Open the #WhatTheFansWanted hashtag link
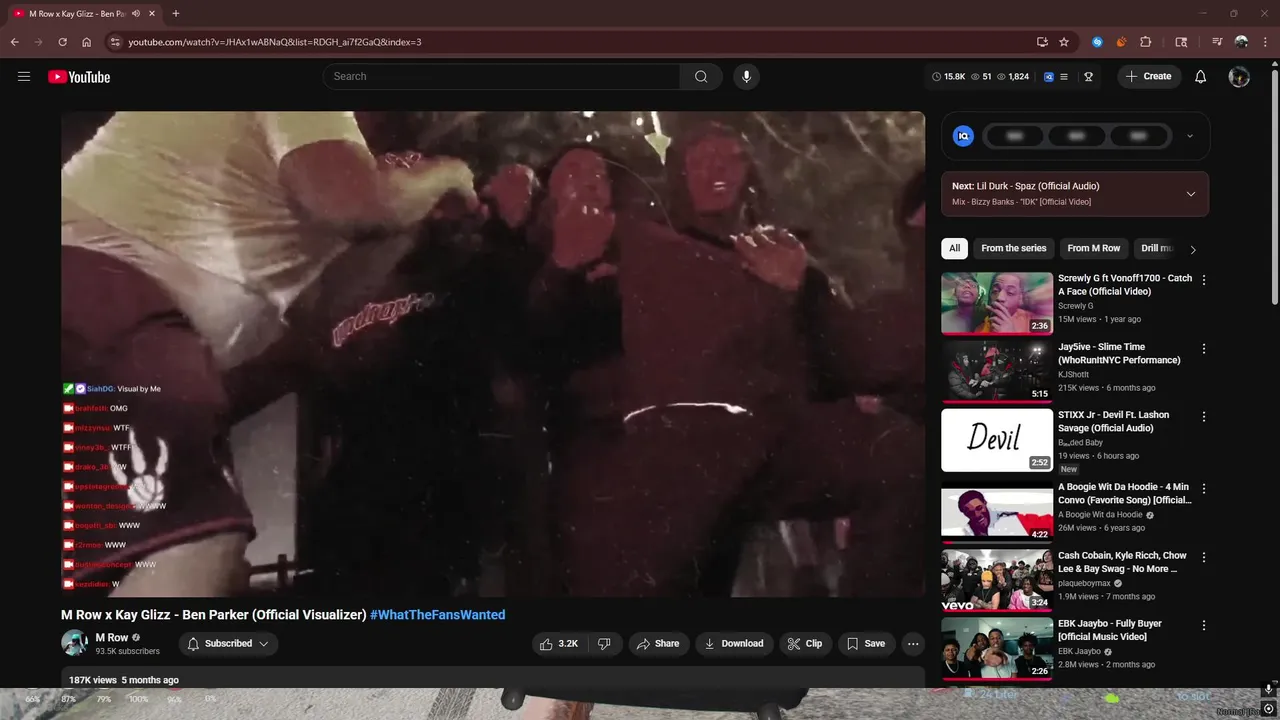 tap(437, 615)
